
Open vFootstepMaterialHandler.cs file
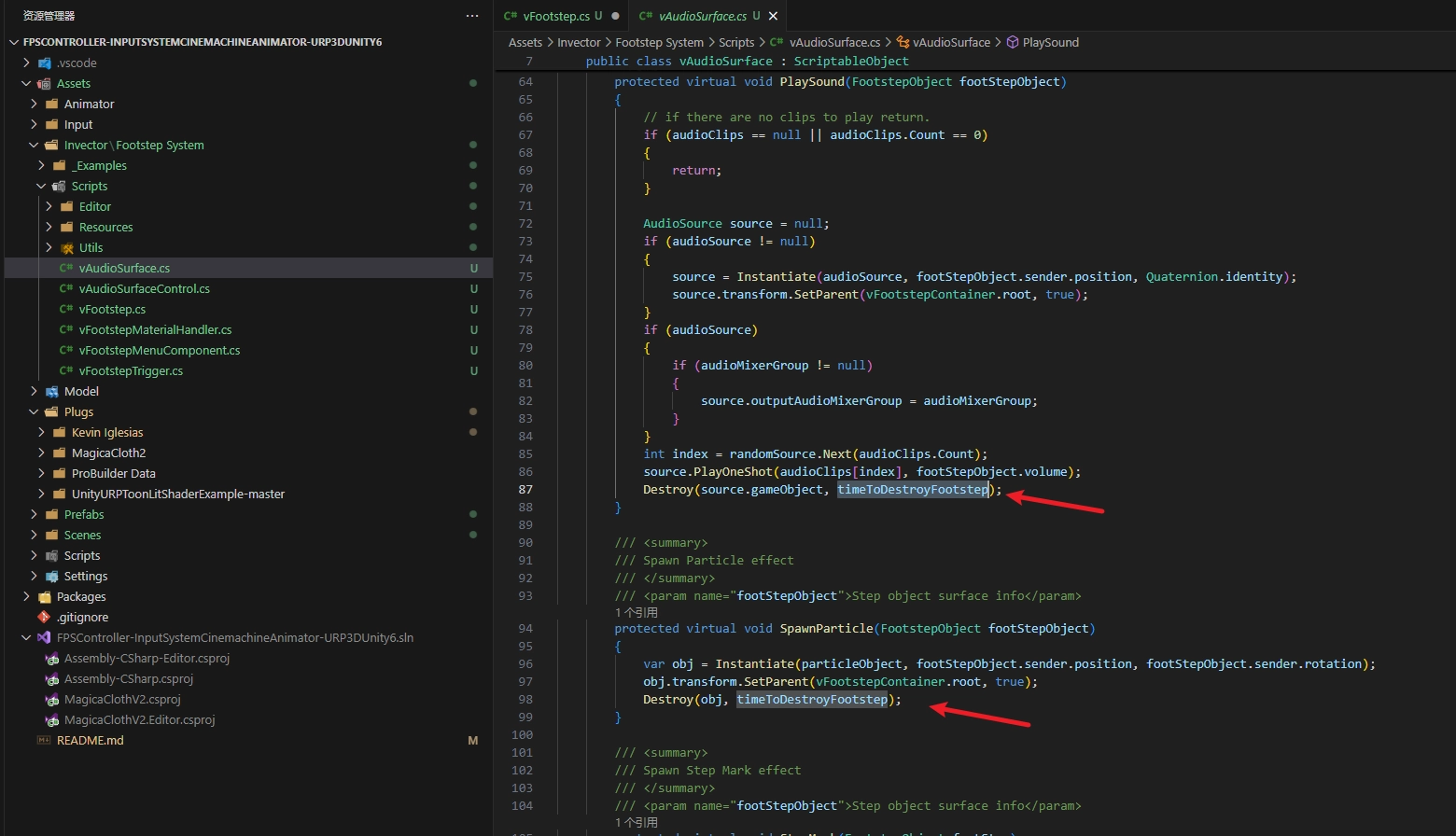click(x=155, y=329)
